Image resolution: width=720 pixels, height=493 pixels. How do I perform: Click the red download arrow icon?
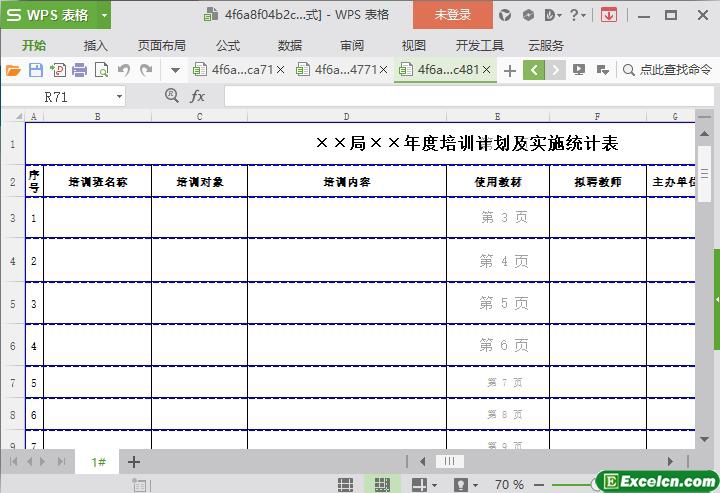[608, 16]
